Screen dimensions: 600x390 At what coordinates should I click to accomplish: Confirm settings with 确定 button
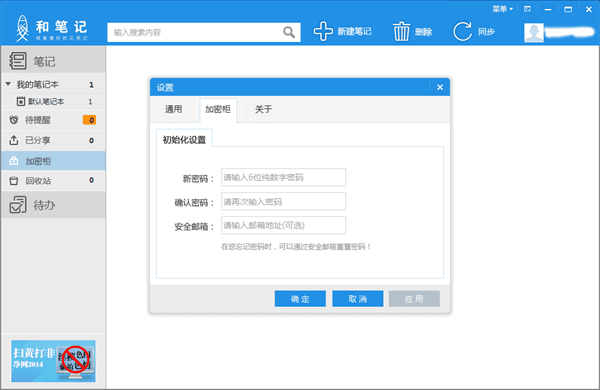(300, 299)
